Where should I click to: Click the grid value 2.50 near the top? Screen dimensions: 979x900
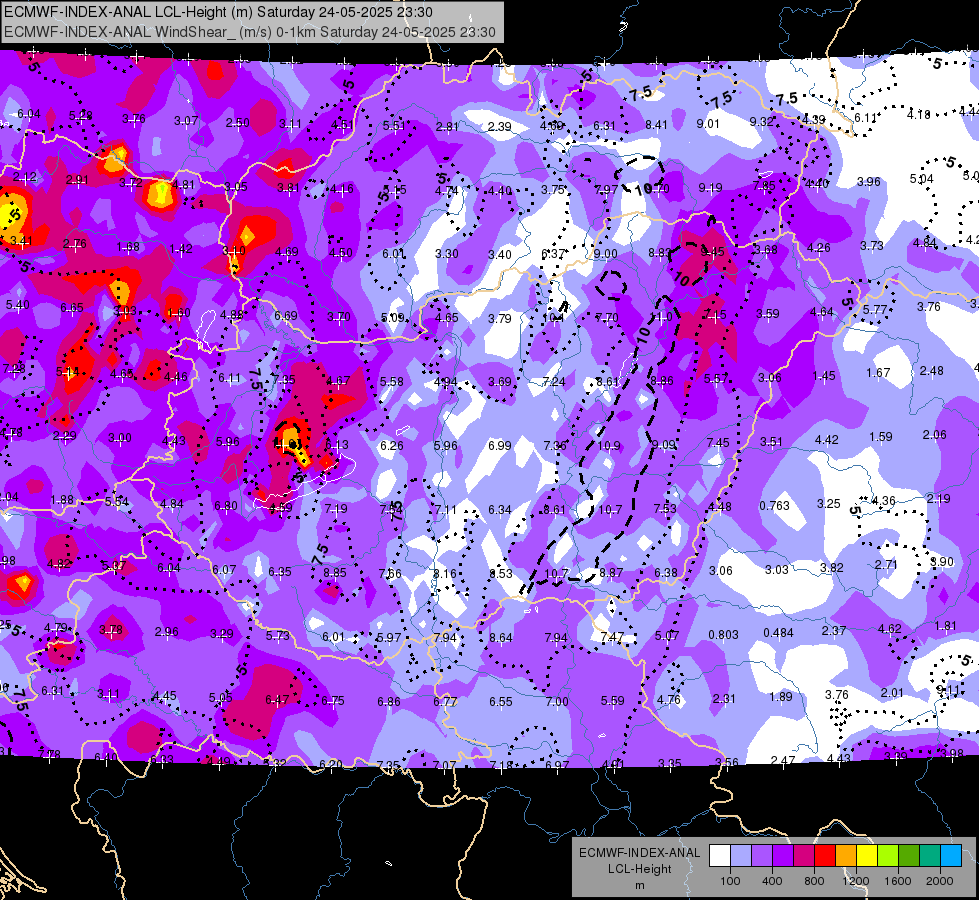pyautogui.click(x=237, y=122)
